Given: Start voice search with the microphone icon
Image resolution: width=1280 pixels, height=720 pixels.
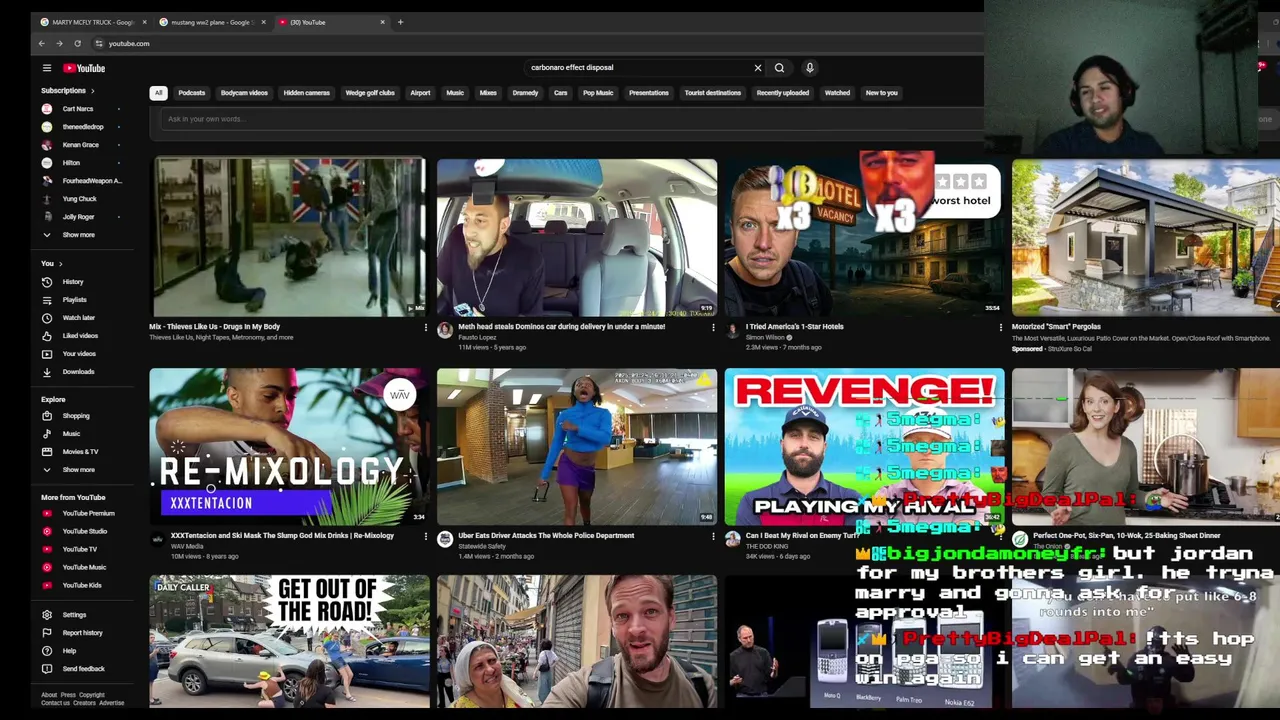Looking at the screenshot, I should pyautogui.click(x=809, y=68).
